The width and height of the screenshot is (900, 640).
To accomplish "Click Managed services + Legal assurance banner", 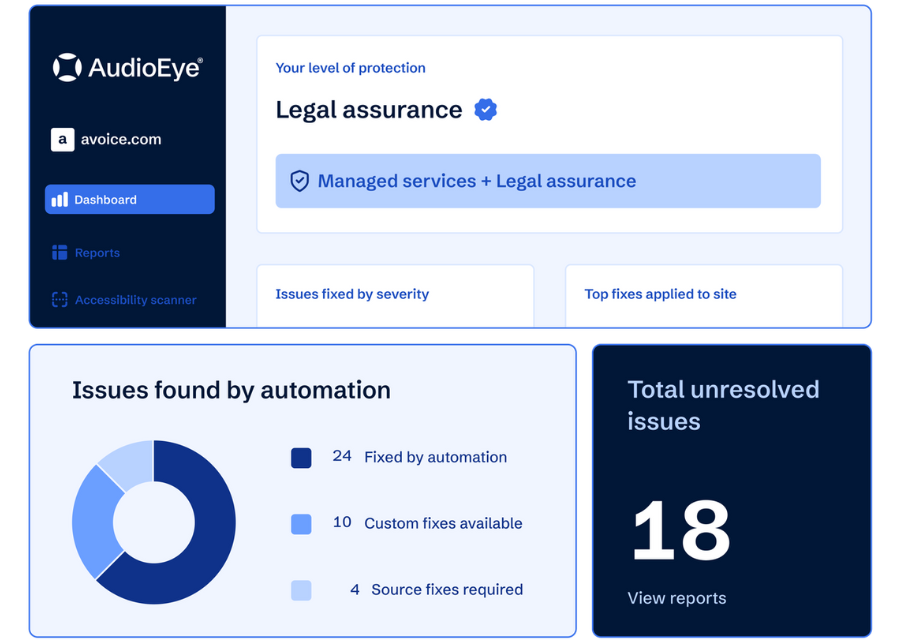I will pos(547,181).
